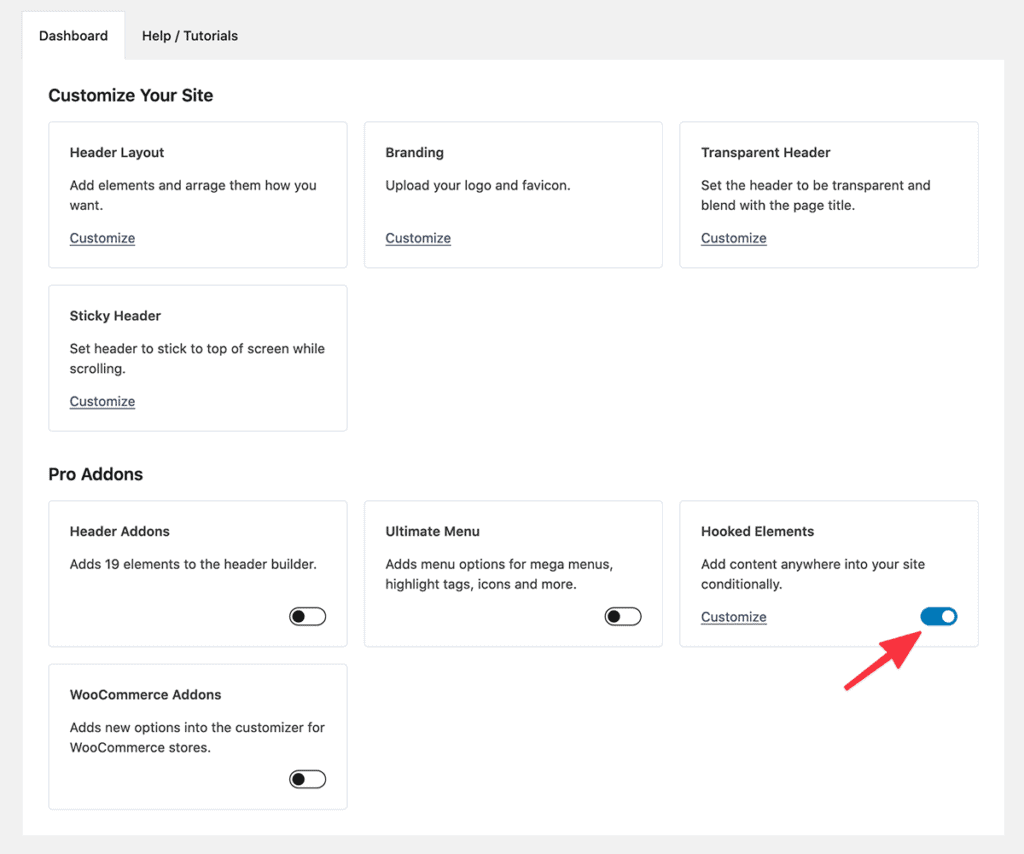Click the Sticky Header card

pyautogui.click(x=197, y=358)
